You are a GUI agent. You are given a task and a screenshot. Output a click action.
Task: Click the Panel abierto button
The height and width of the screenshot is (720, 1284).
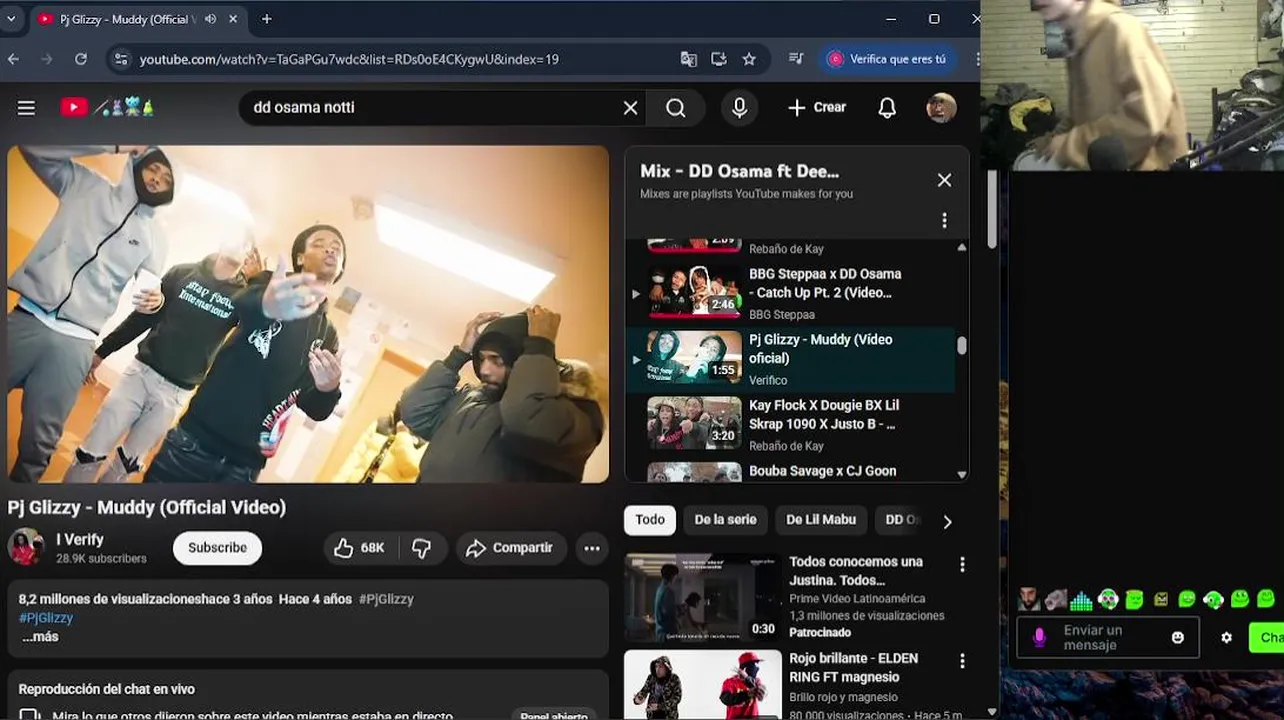553,716
